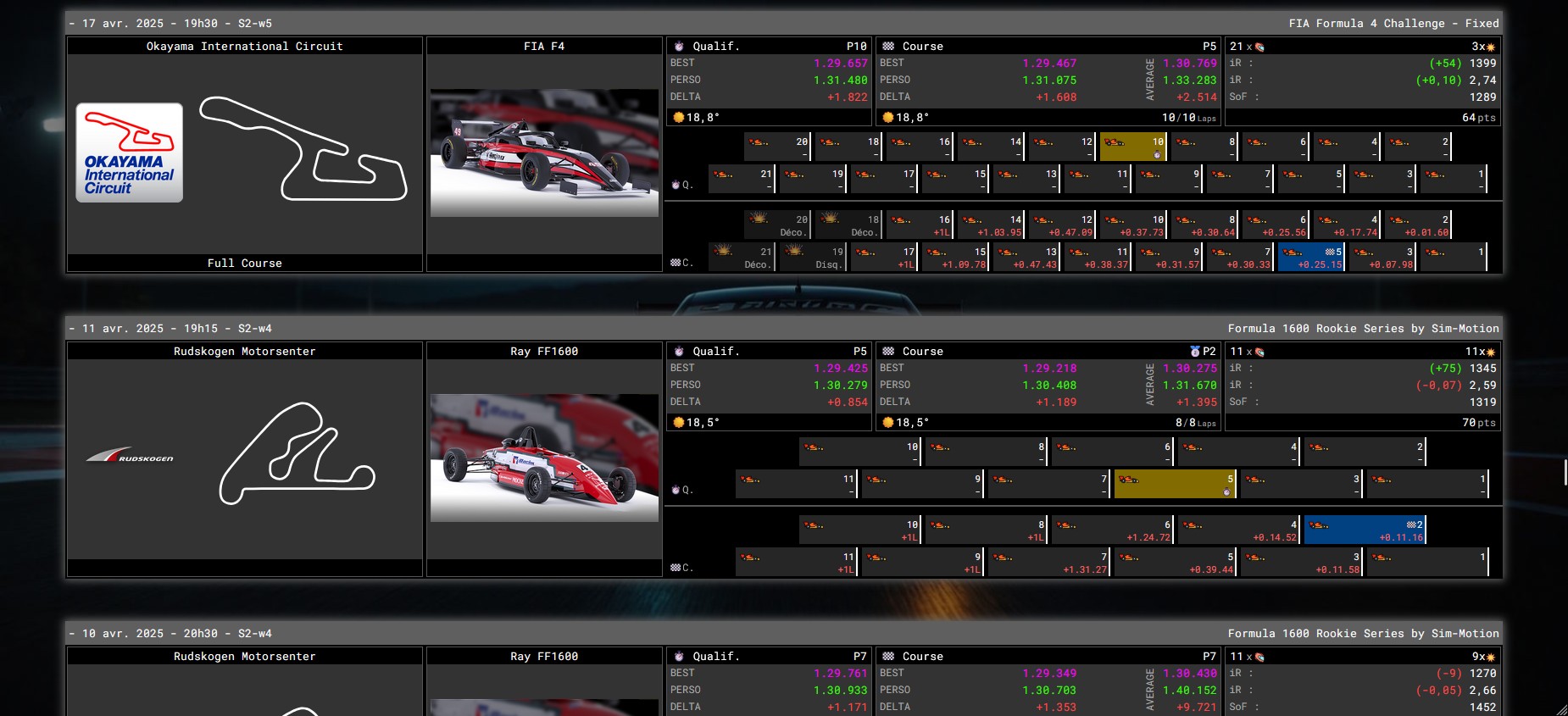Click the medal icon beside P2 in Course header

1195,352
